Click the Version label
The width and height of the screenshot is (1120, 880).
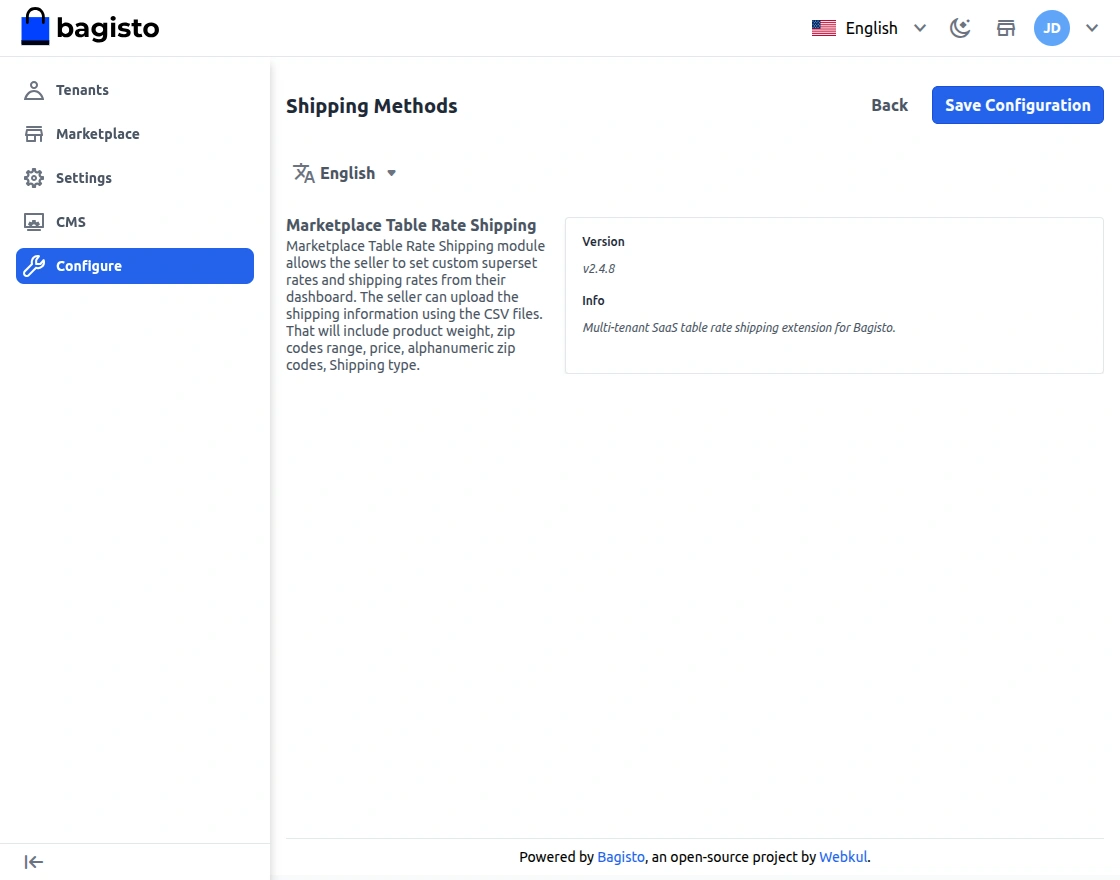[603, 241]
